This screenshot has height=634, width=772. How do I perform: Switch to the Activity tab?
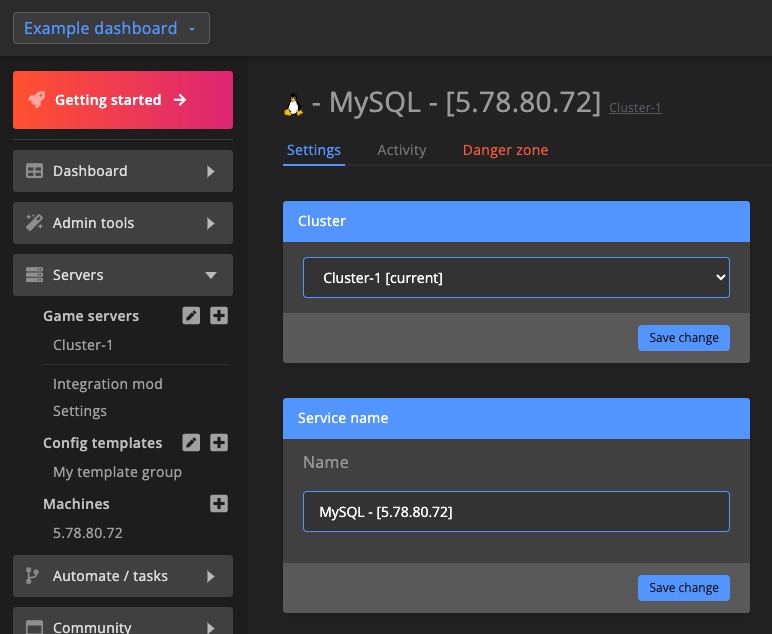pos(401,150)
